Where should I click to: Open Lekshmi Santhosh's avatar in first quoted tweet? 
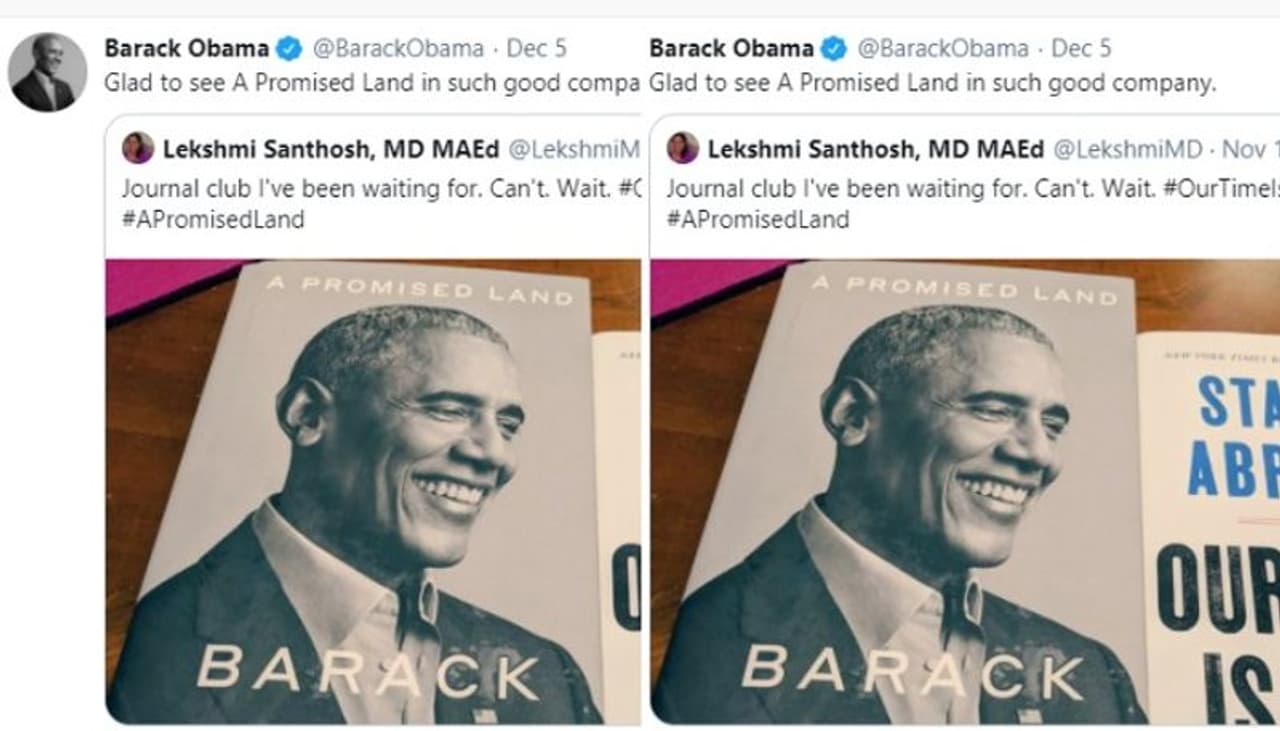point(138,148)
